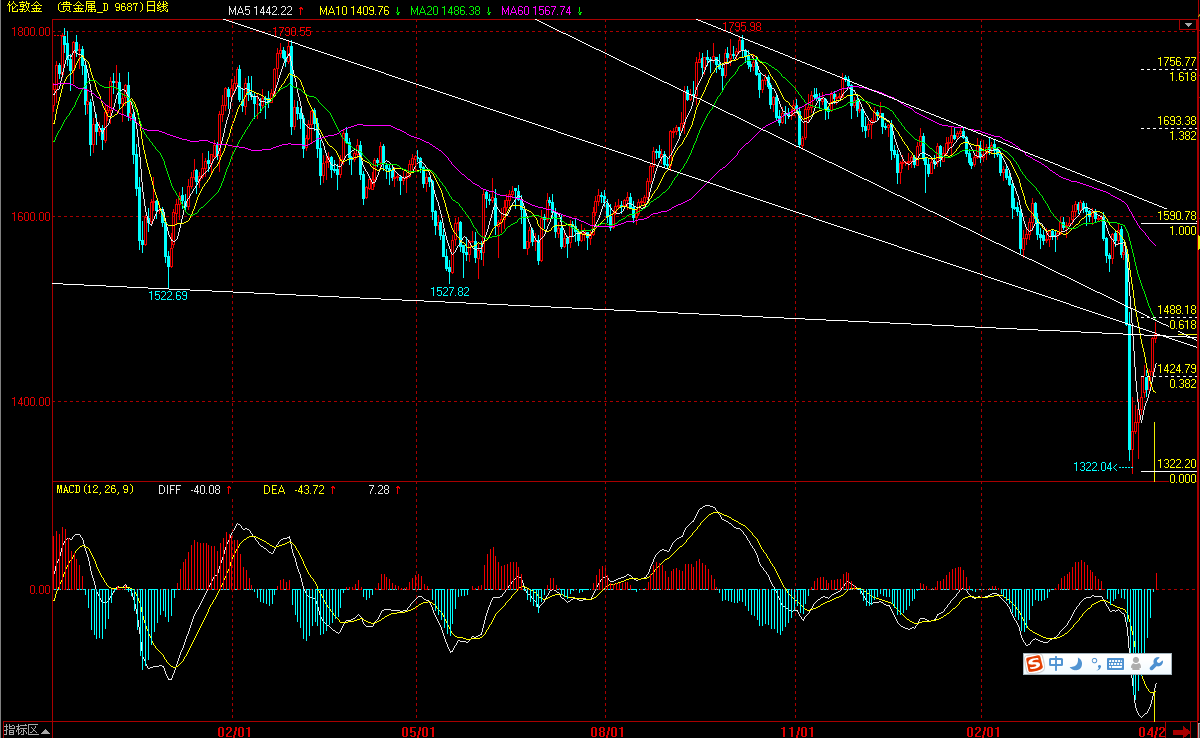Image resolution: width=1200 pixels, height=738 pixels.
Task: Toggle Chinese/English mode with 中 icon
Action: [x=1056, y=664]
